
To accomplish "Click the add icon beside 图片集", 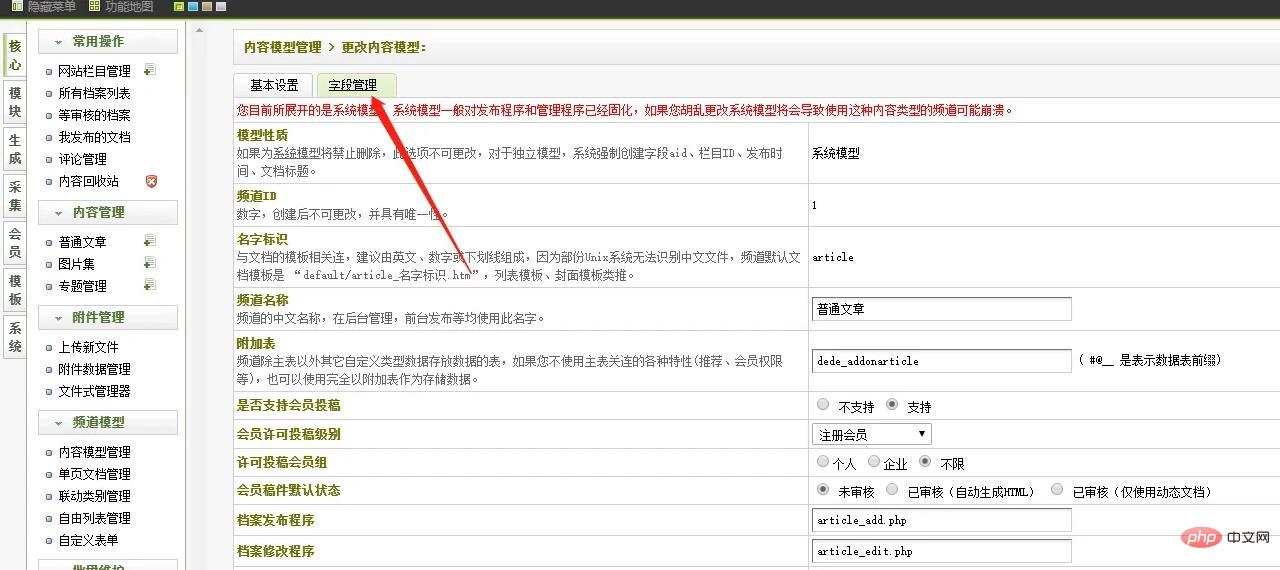I will point(149,263).
